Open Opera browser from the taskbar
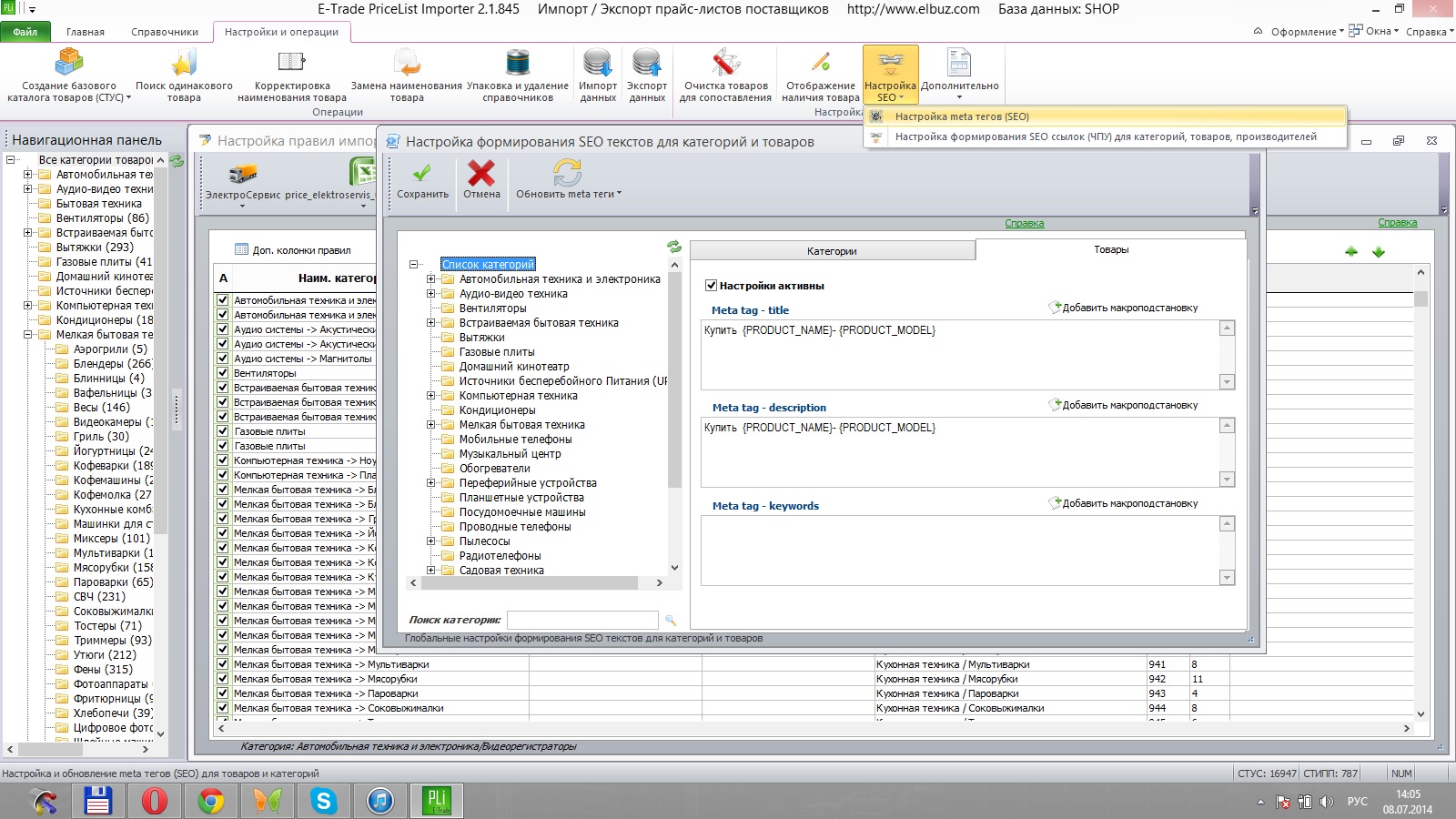The width and height of the screenshot is (1456, 819). tap(154, 801)
